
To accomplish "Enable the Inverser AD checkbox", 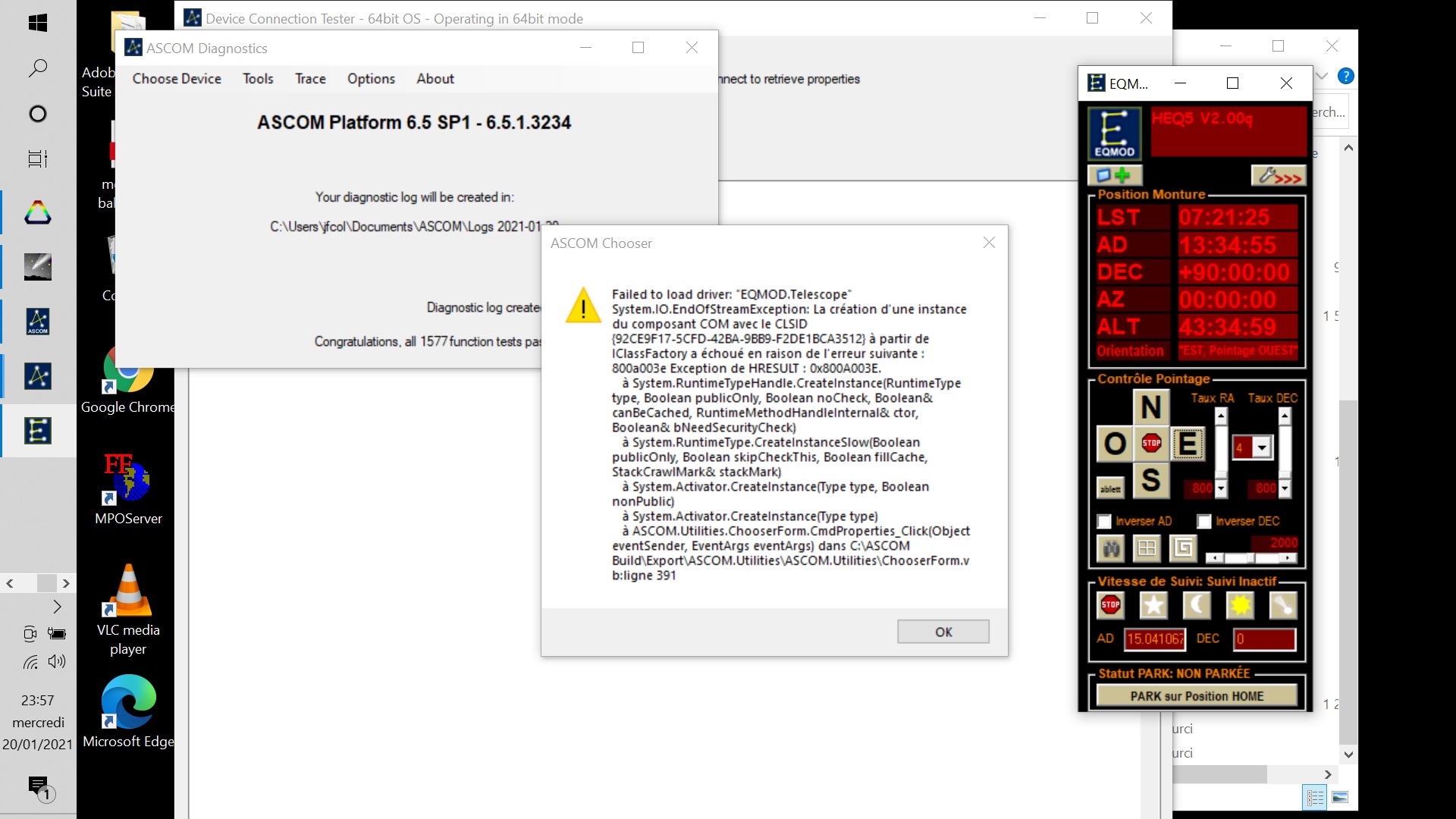I will [1104, 522].
